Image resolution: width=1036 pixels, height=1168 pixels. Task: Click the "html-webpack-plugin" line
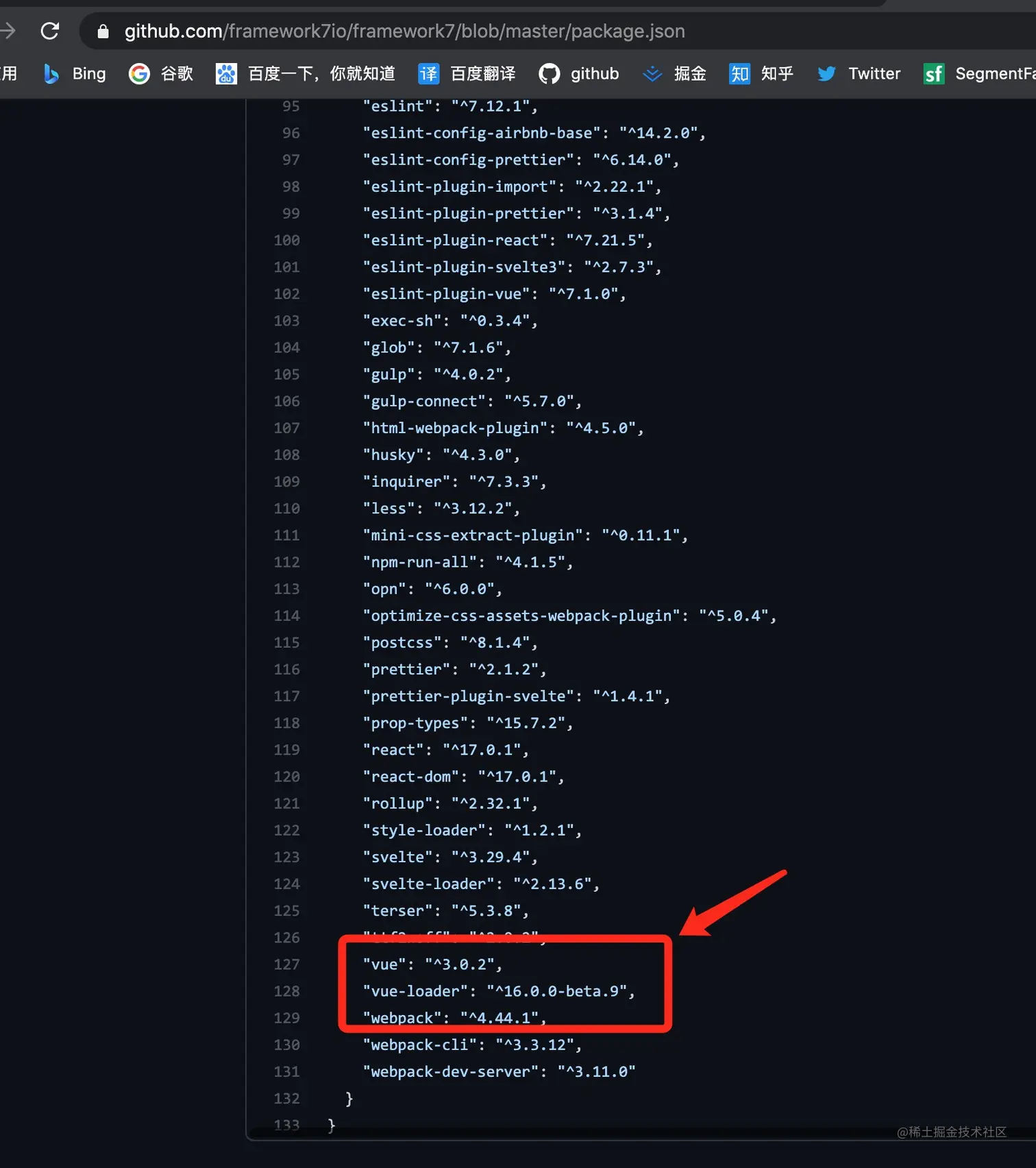coord(503,428)
